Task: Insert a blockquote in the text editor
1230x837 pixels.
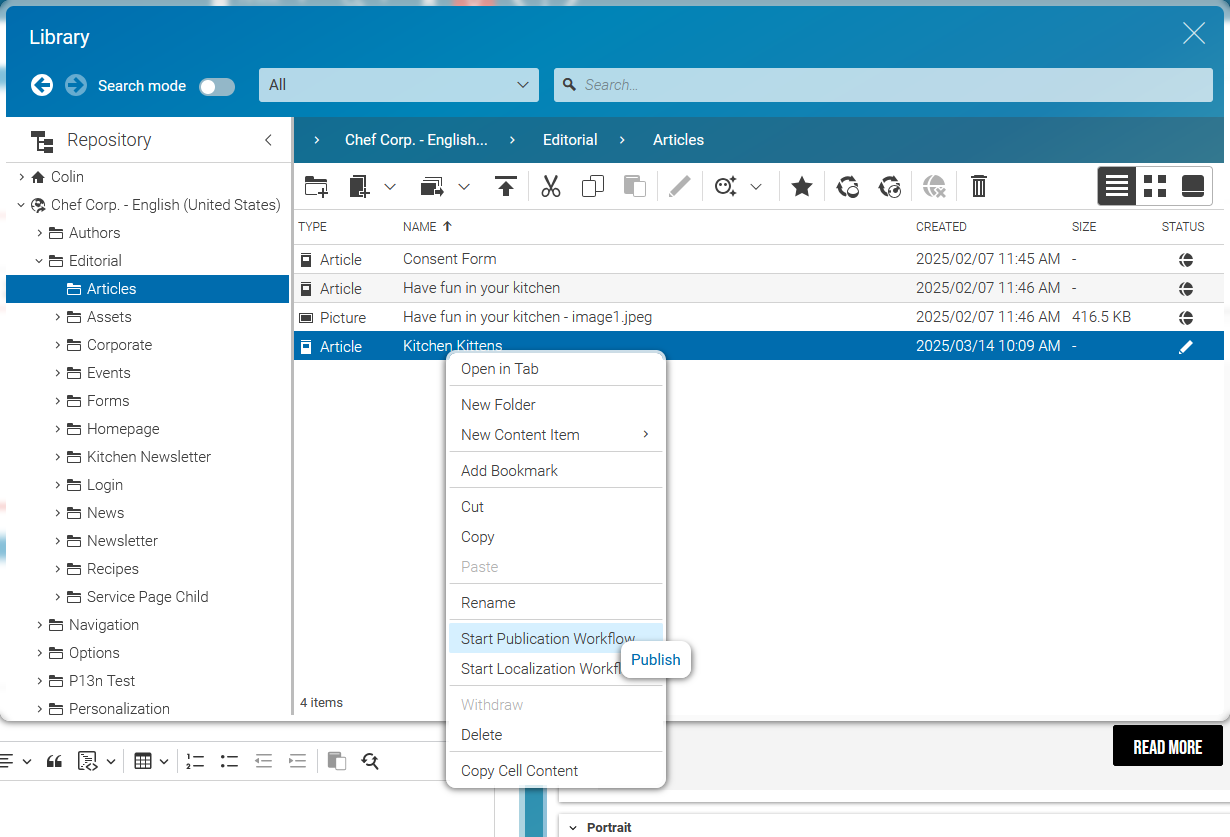Action: [x=55, y=760]
